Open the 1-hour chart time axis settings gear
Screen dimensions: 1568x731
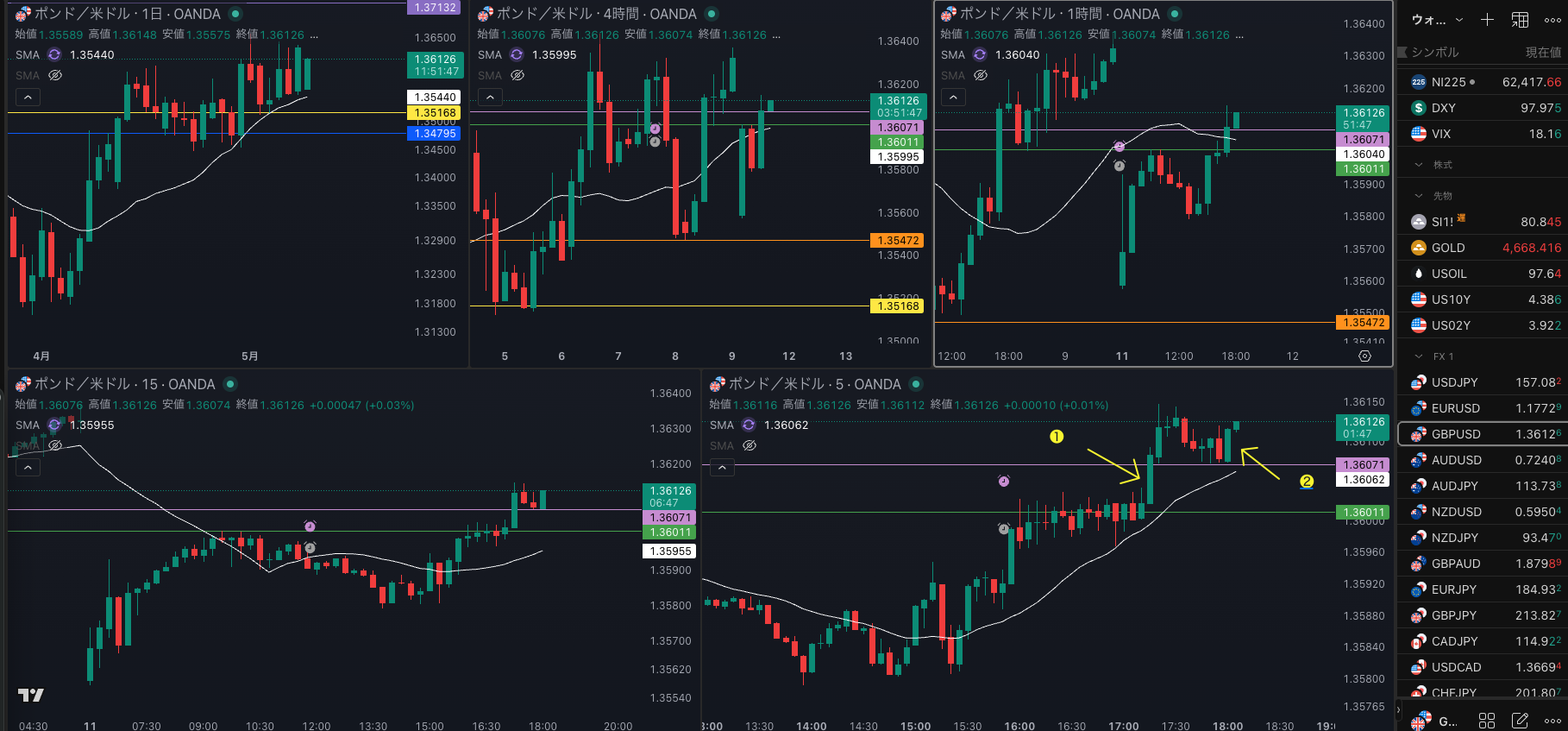pos(1364,356)
